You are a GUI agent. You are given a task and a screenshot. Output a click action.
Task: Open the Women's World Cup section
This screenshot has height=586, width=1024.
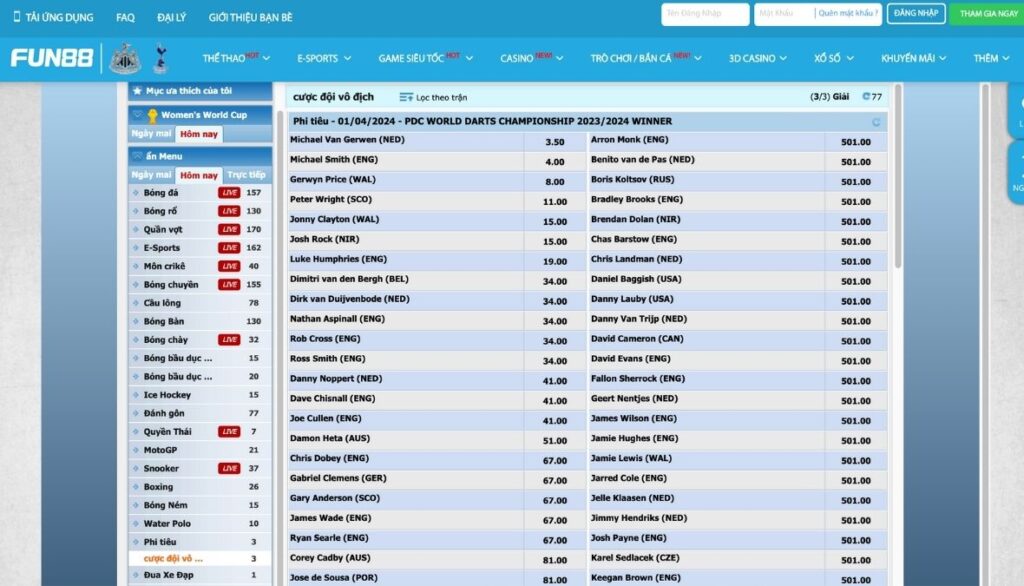[x=200, y=115]
